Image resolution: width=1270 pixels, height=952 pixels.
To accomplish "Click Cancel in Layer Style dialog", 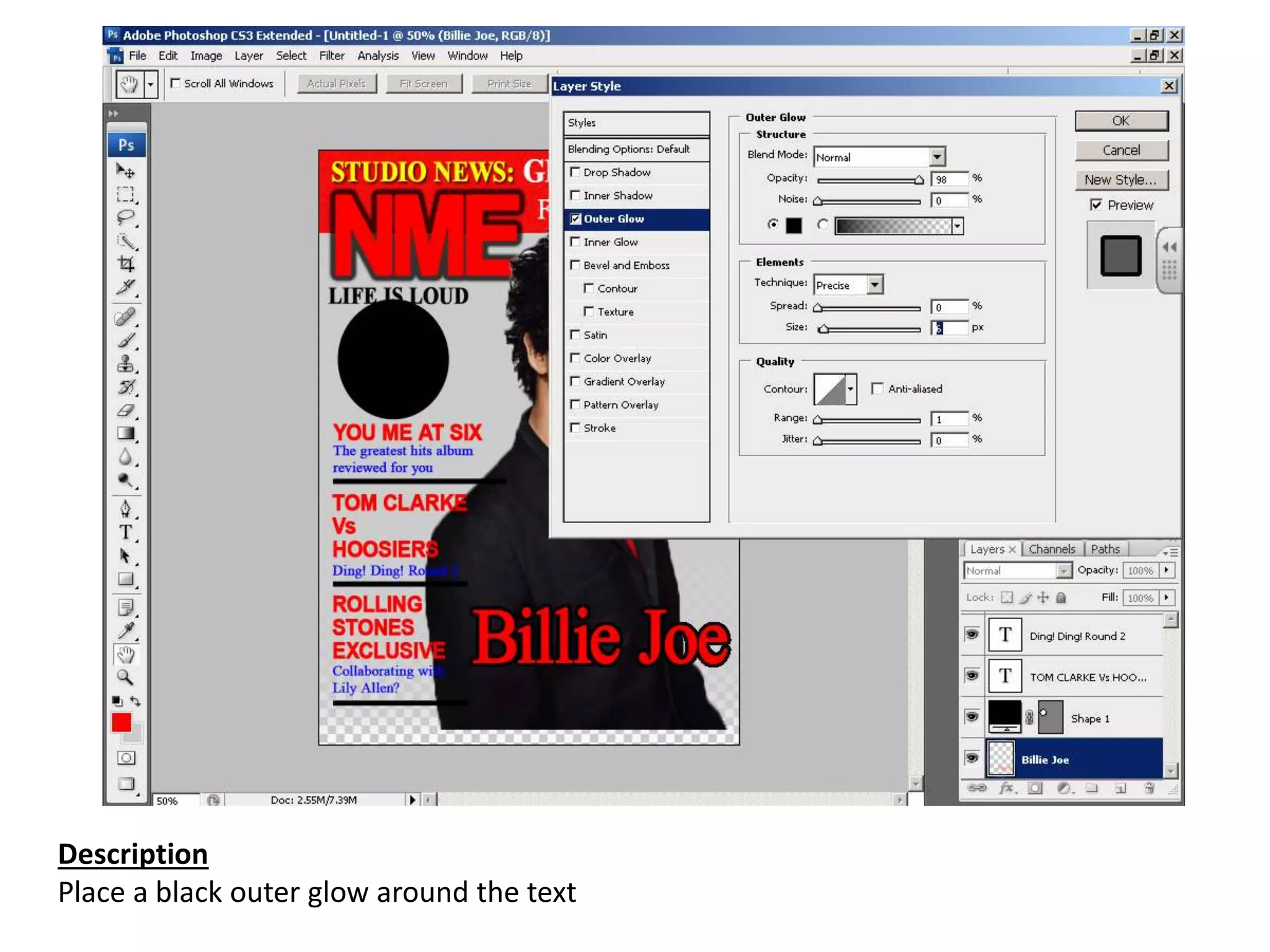I will [x=1121, y=150].
